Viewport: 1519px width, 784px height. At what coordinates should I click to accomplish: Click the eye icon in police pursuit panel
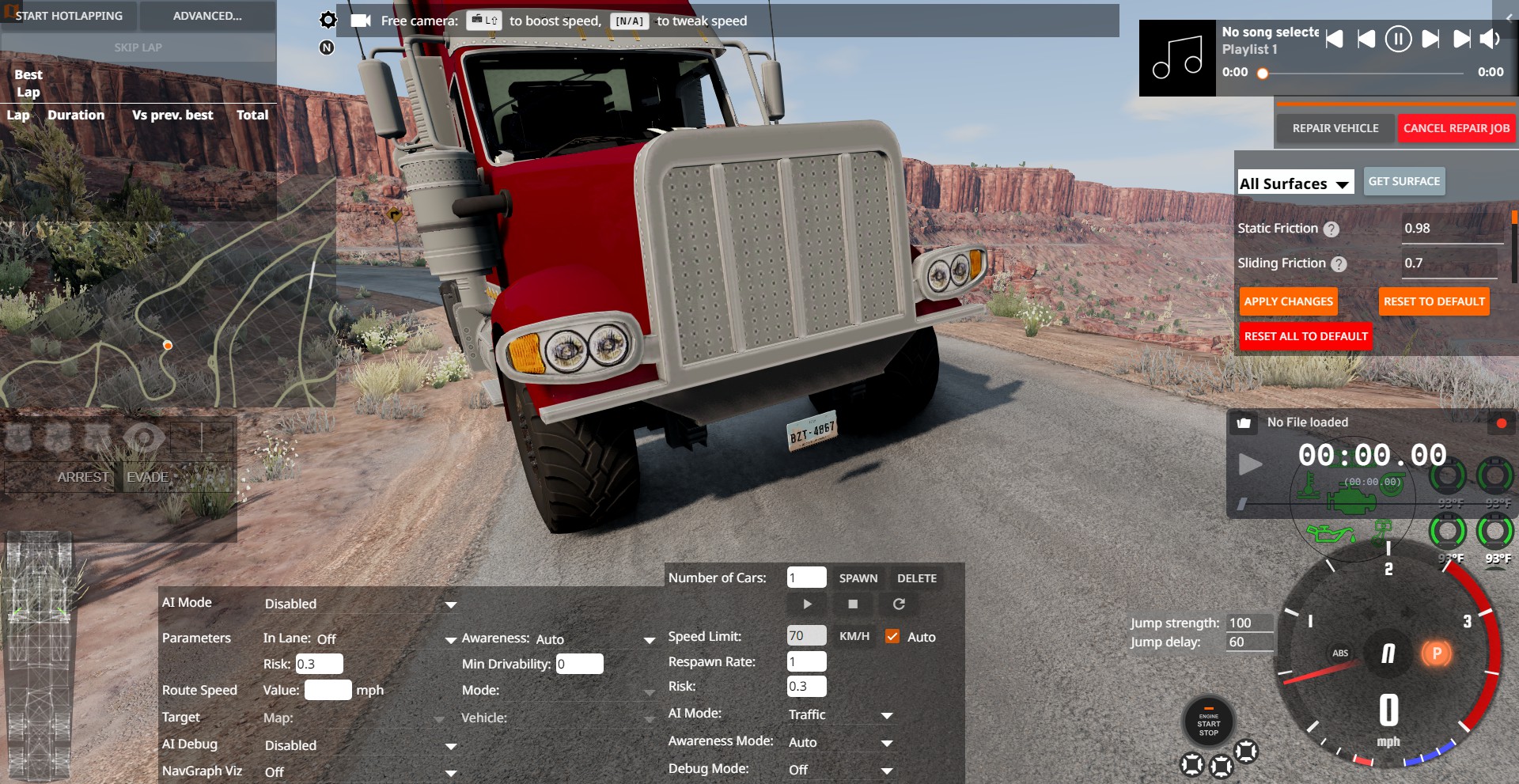[x=143, y=437]
